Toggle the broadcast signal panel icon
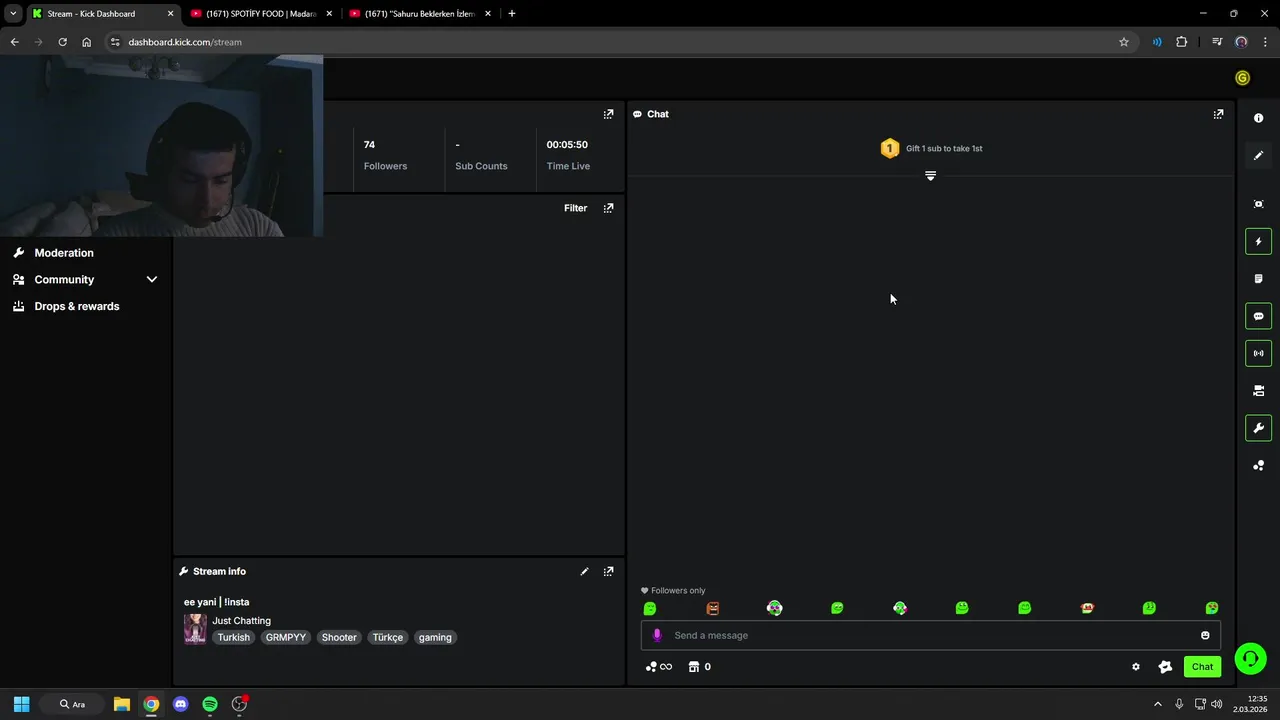This screenshot has width=1280, height=720. tap(1258, 353)
